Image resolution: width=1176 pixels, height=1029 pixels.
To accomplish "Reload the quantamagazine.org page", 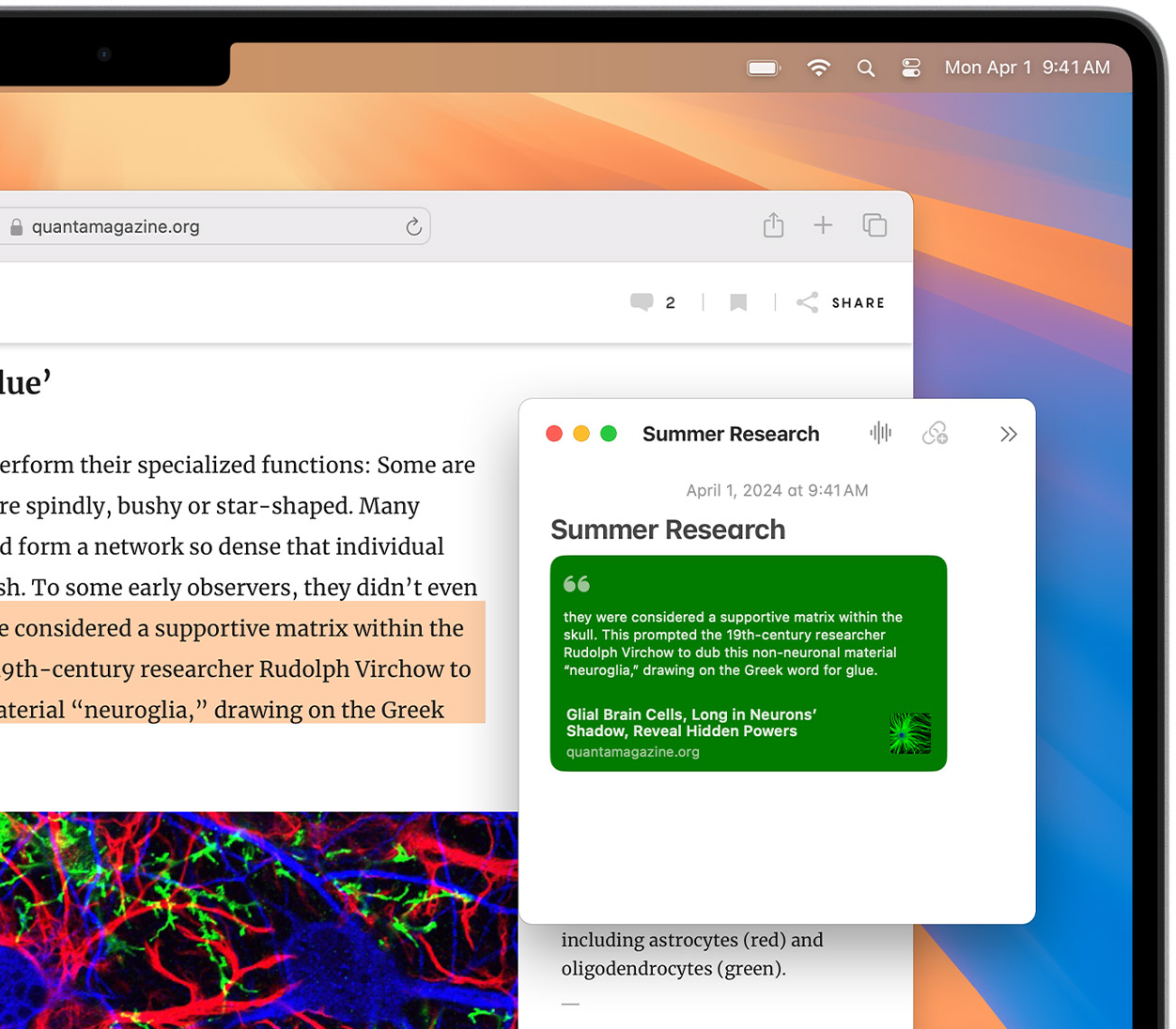I will [413, 227].
